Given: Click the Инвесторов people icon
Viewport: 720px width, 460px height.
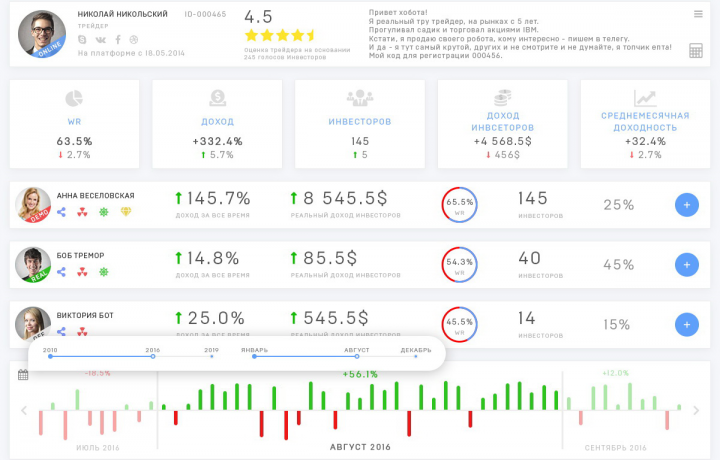Looking at the screenshot, I should point(360,97).
